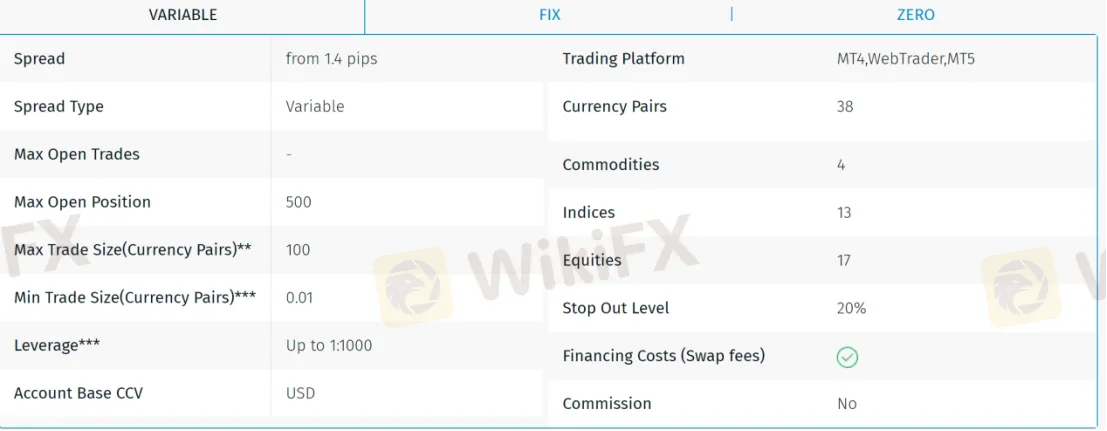Screen dimensions: 1107x431
Task: Click the Currency Pairs count 38
Action: 845,107
